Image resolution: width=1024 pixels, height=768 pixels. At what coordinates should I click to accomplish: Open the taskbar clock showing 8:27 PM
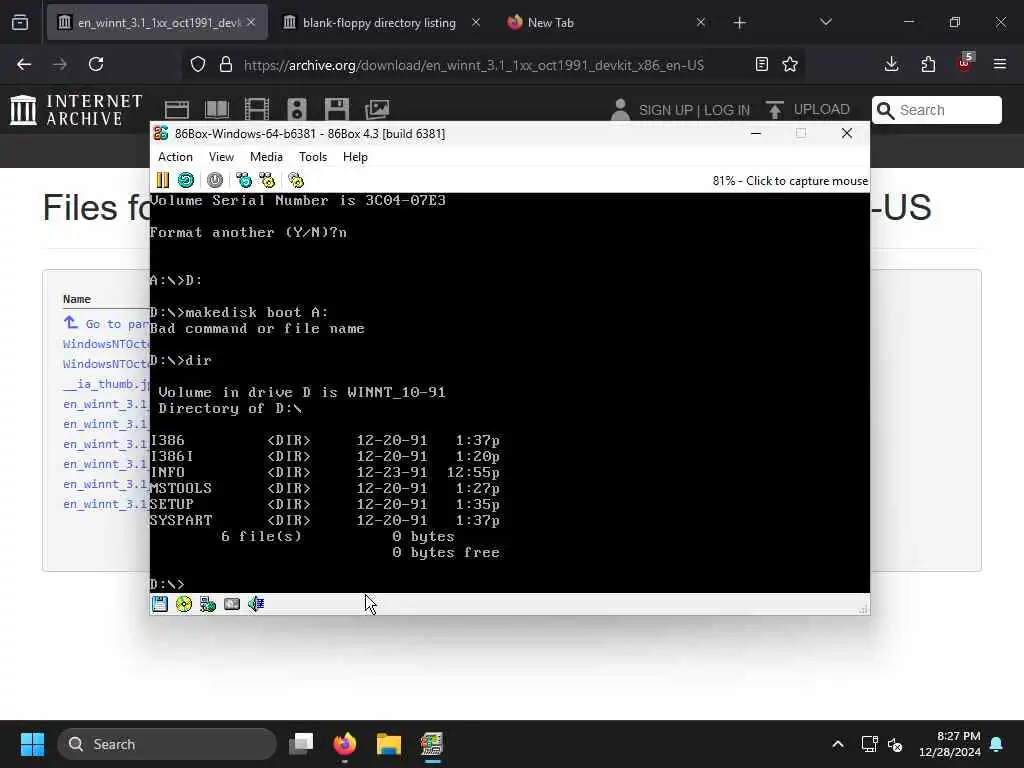[950, 744]
